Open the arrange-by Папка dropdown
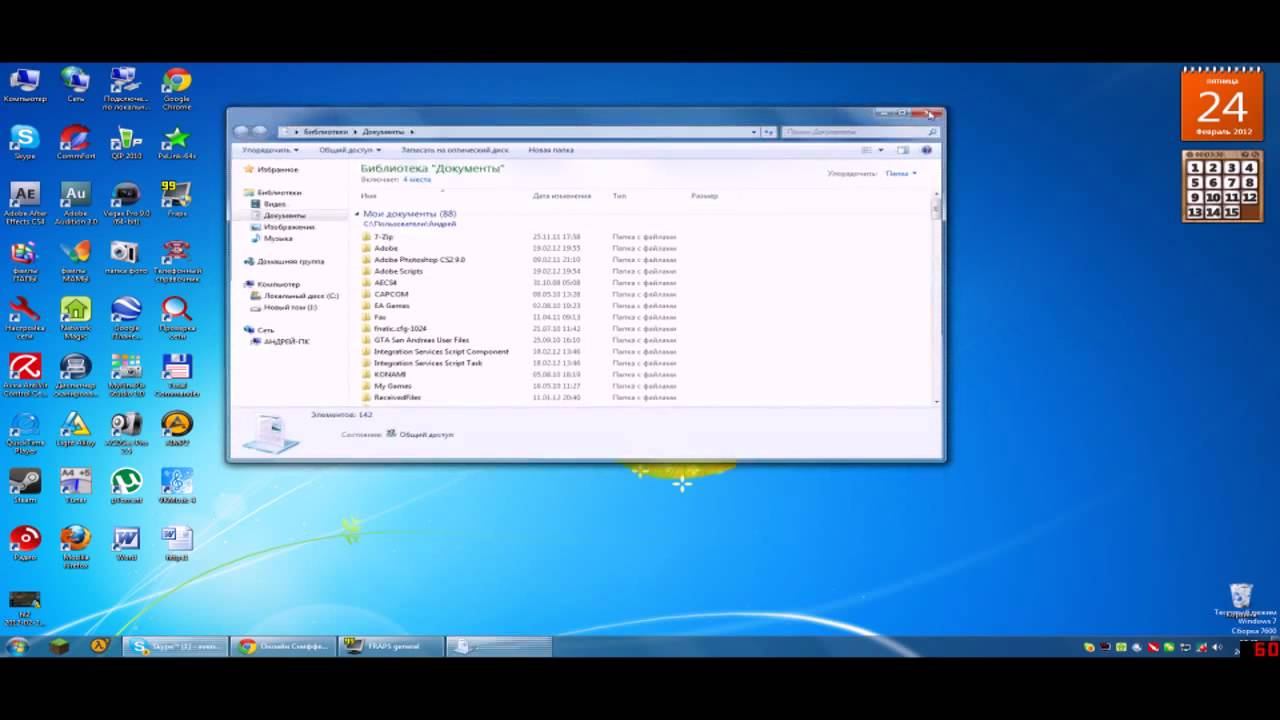Viewport: 1280px width, 720px height. [900, 173]
